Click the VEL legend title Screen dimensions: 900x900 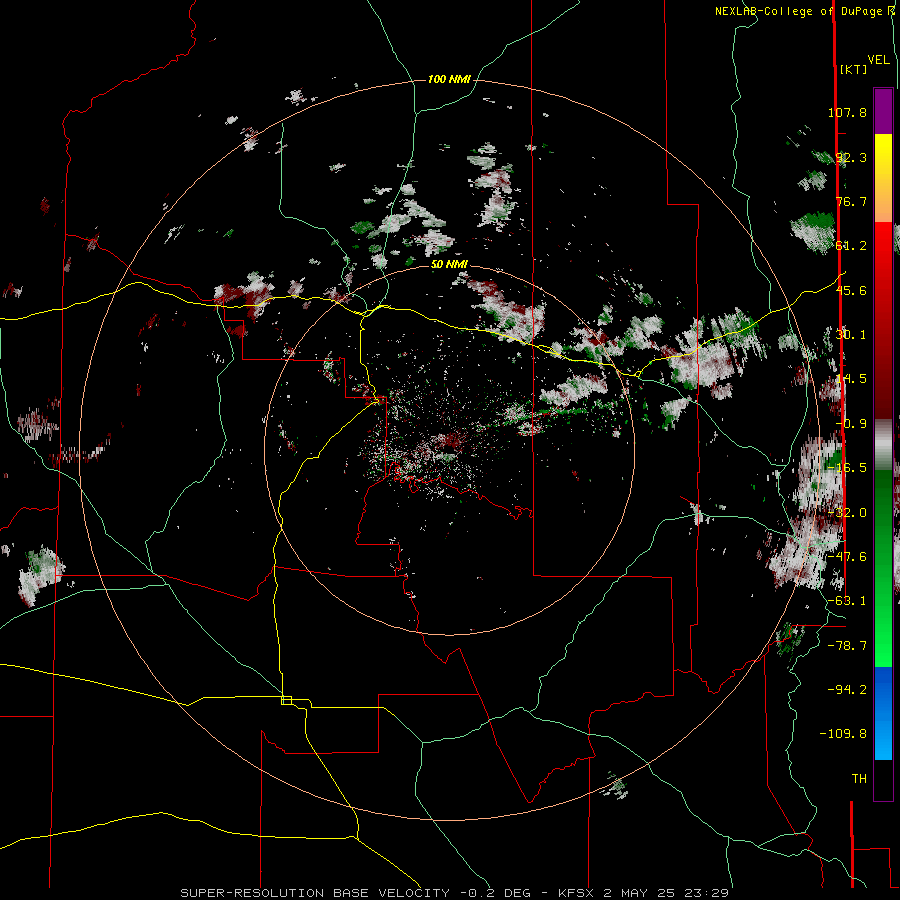pyautogui.click(x=878, y=60)
